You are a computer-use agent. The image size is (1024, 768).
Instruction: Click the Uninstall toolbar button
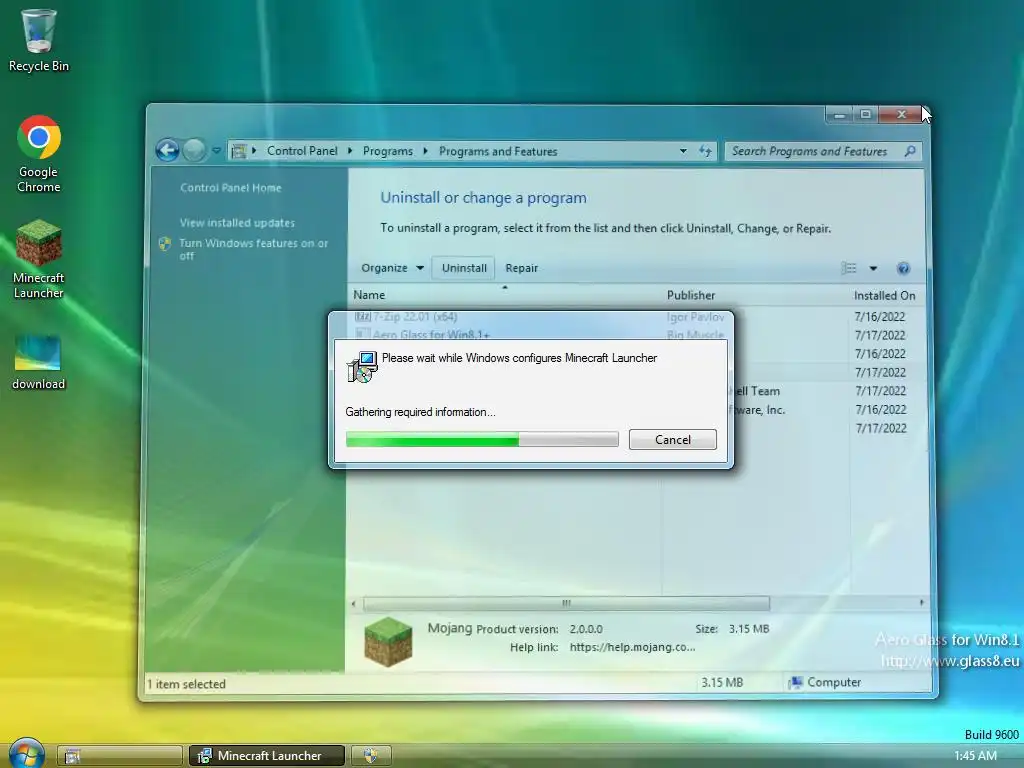[x=464, y=268]
